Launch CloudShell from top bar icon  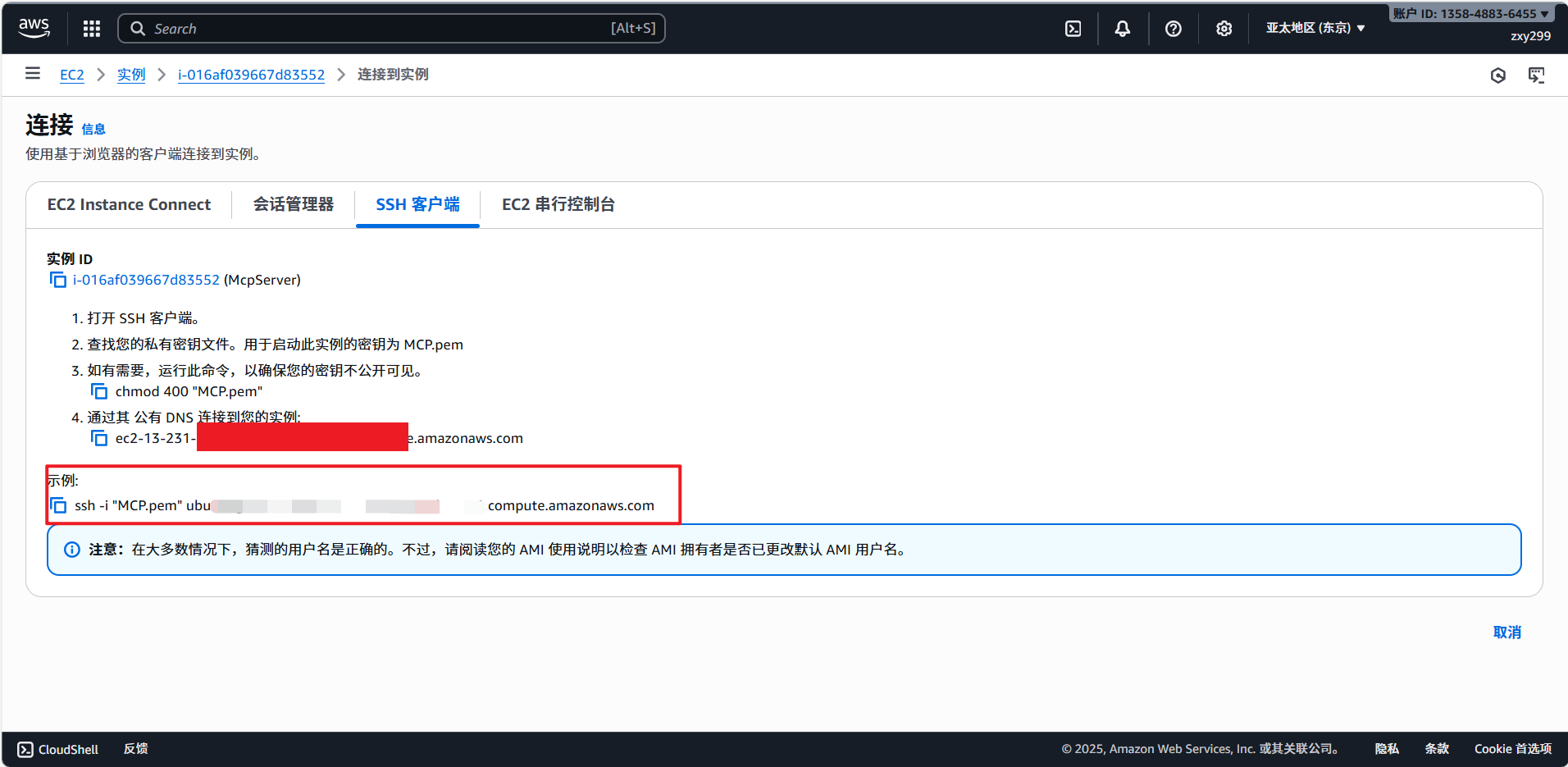(1073, 29)
